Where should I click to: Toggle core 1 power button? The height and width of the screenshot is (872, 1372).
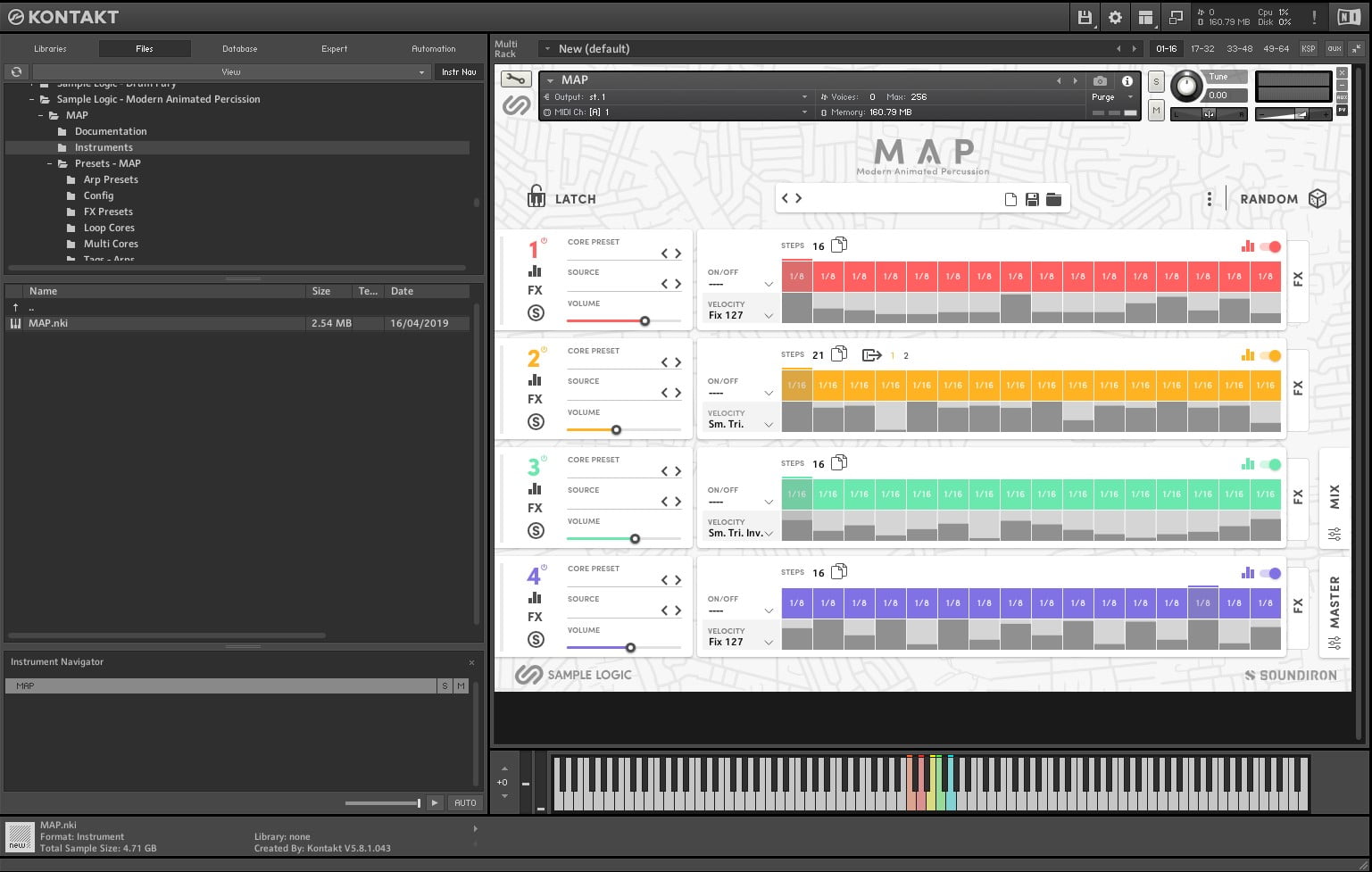tap(544, 241)
